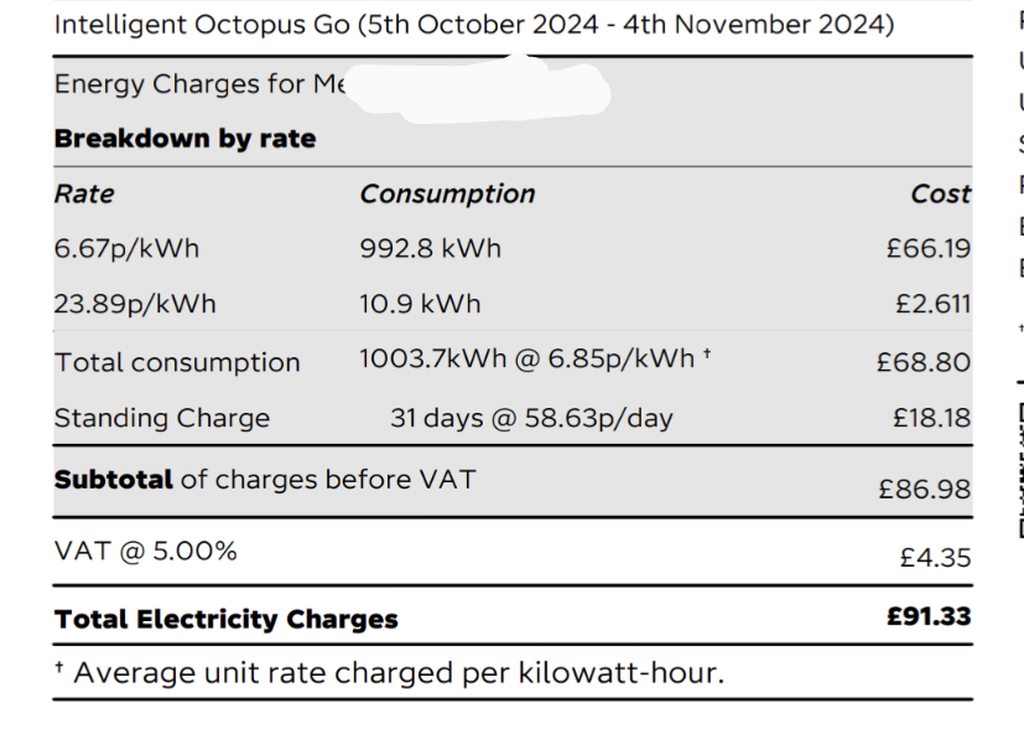1024x734 pixels.
Task: Click the 'Total Electricity Charges' label
Action: point(226,619)
